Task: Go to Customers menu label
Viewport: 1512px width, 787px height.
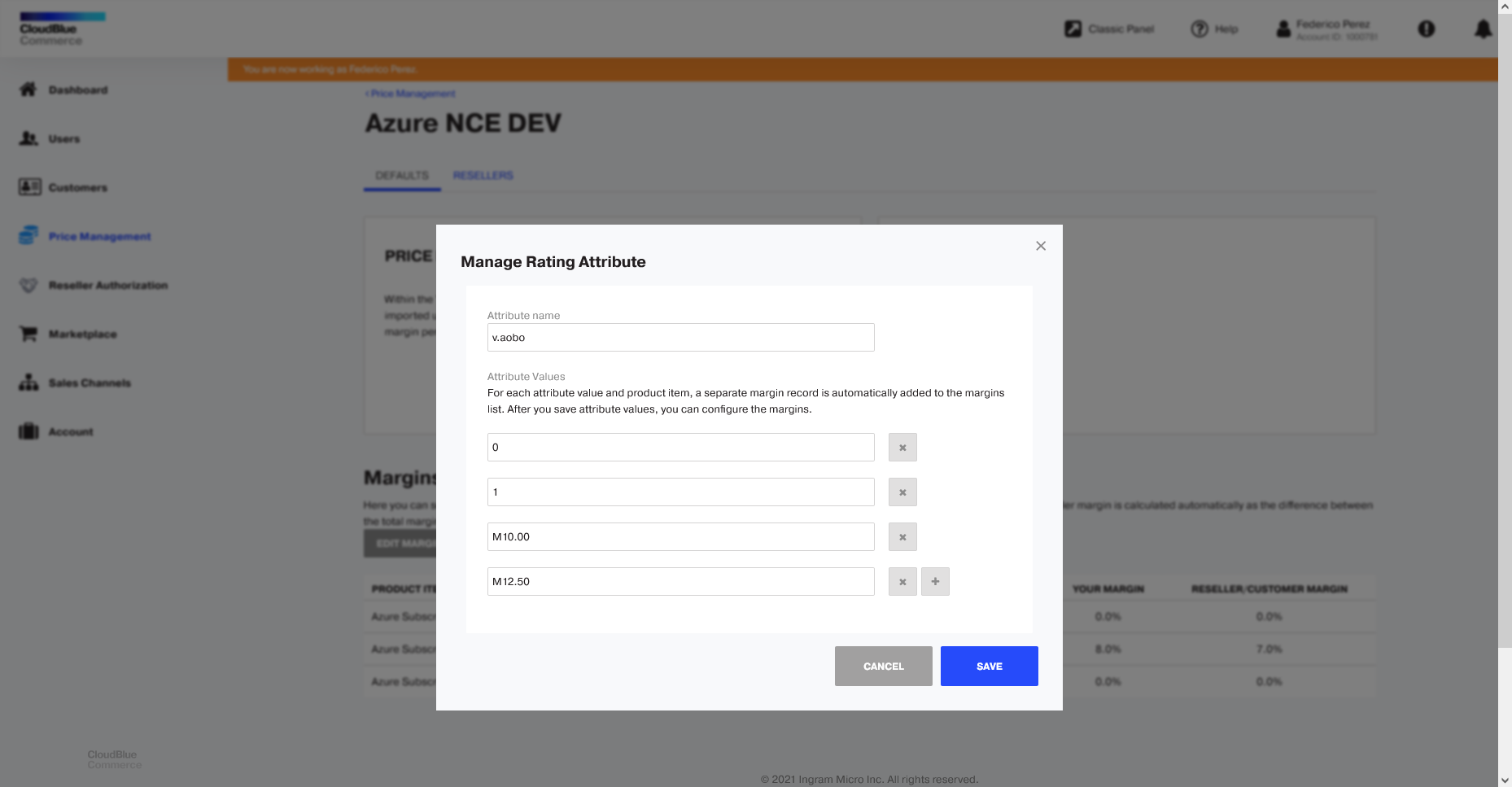Action: [78, 188]
